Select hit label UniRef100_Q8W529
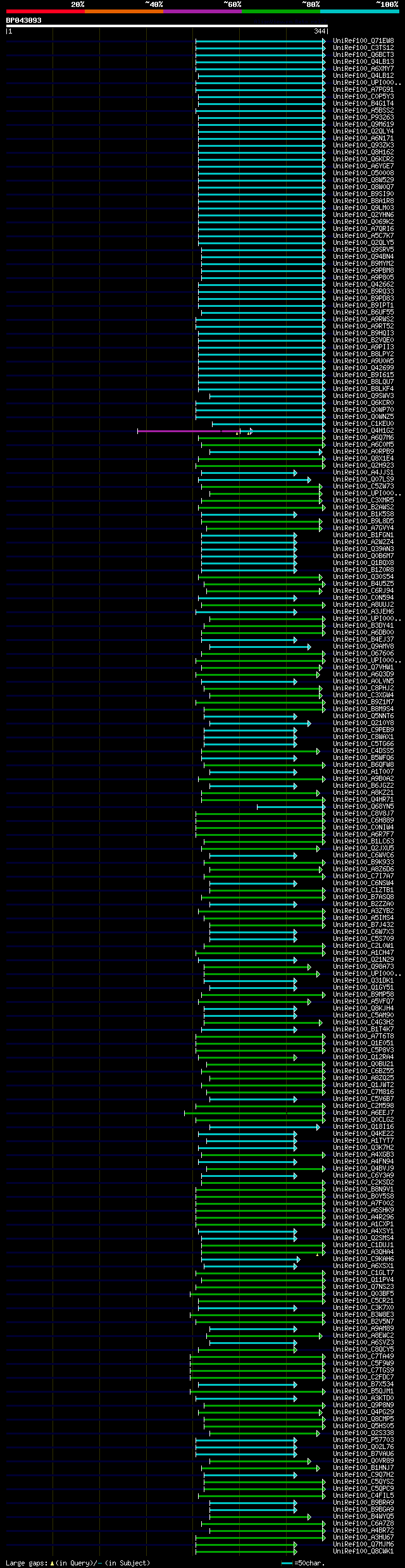The height and width of the screenshot is (1568, 405). pyautogui.click(x=363, y=180)
